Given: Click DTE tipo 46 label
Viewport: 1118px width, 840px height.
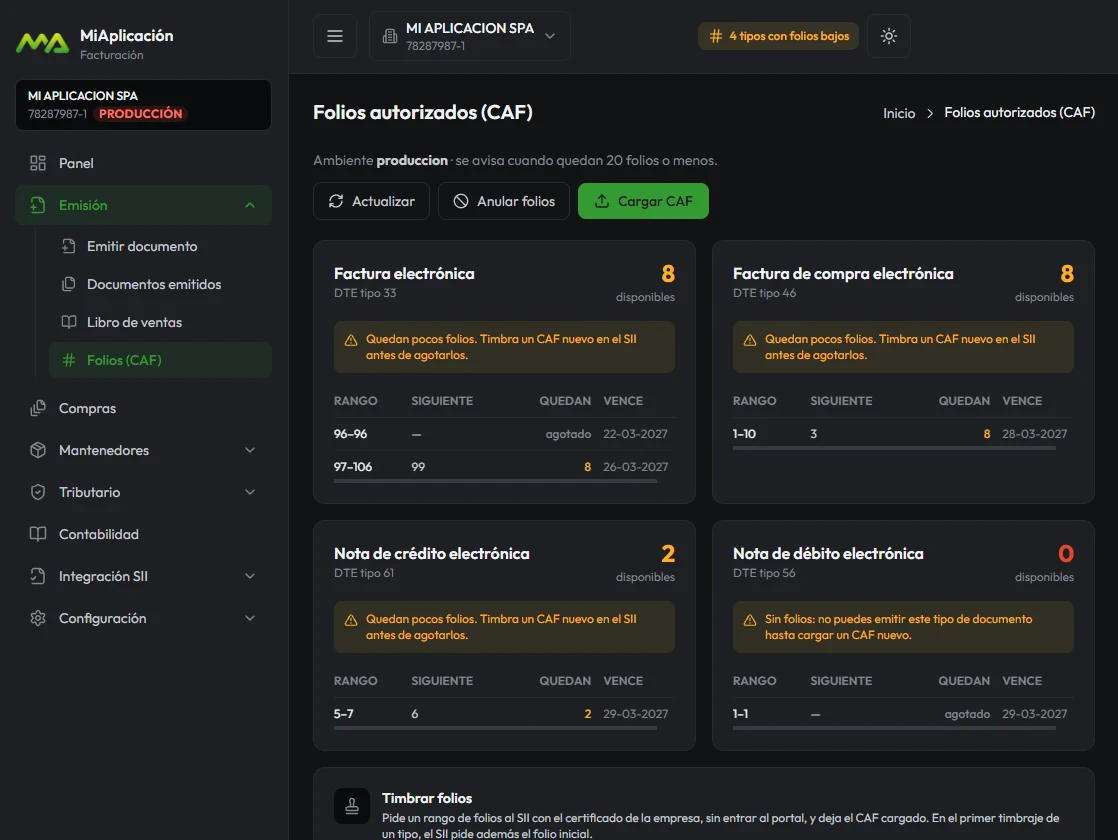Looking at the screenshot, I should click(x=764, y=293).
